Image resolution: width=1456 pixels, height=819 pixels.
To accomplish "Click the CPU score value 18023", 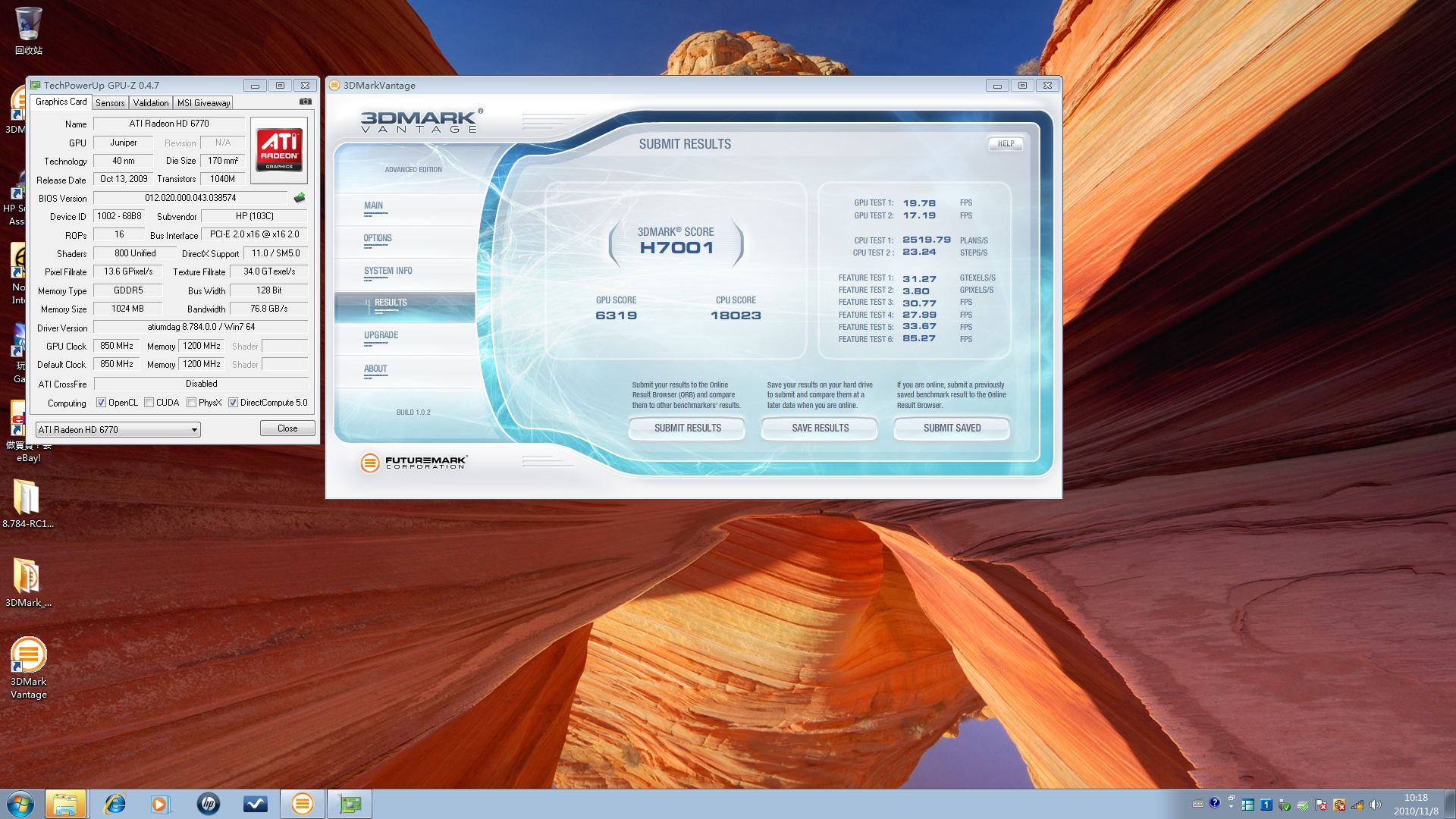I will pyautogui.click(x=736, y=315).
